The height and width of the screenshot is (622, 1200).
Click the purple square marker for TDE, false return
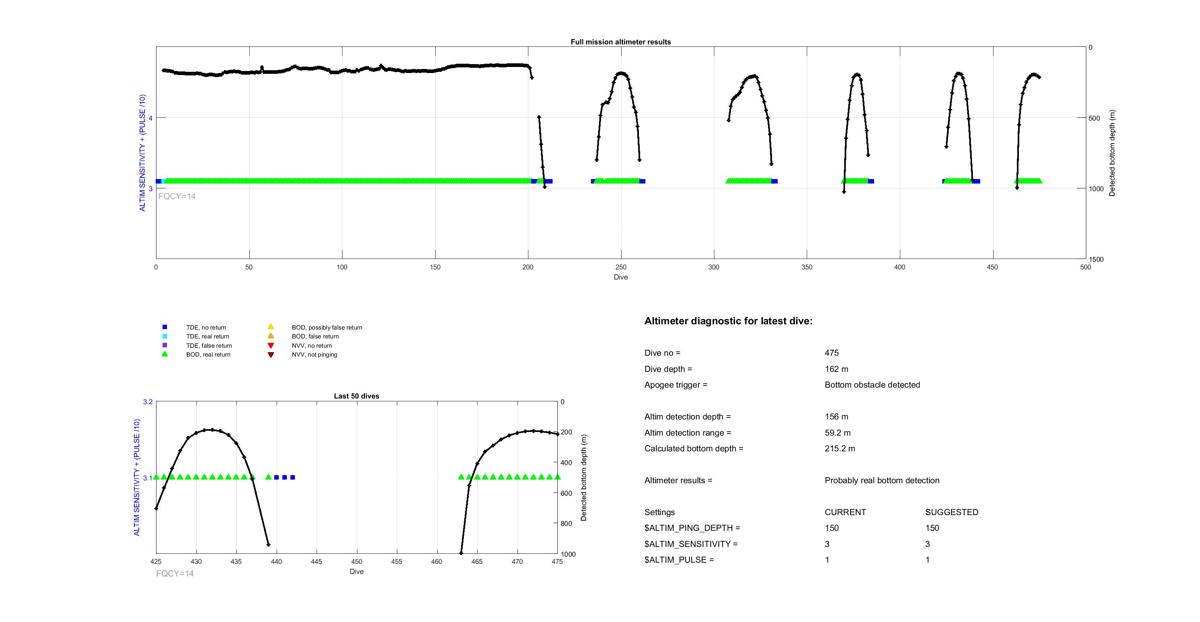pos(165,345)
